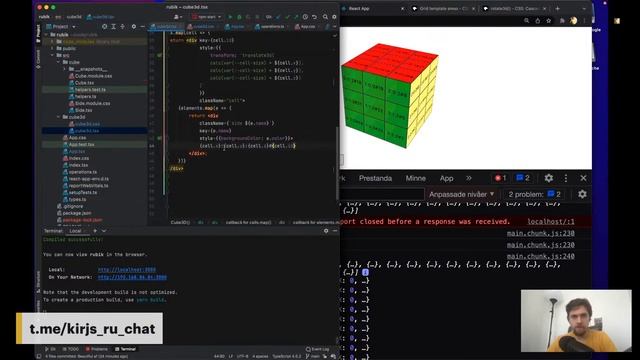Viewport: 640px width, 360px height.
Task: Open npm start run configuration dropdown
Action: 207,17
